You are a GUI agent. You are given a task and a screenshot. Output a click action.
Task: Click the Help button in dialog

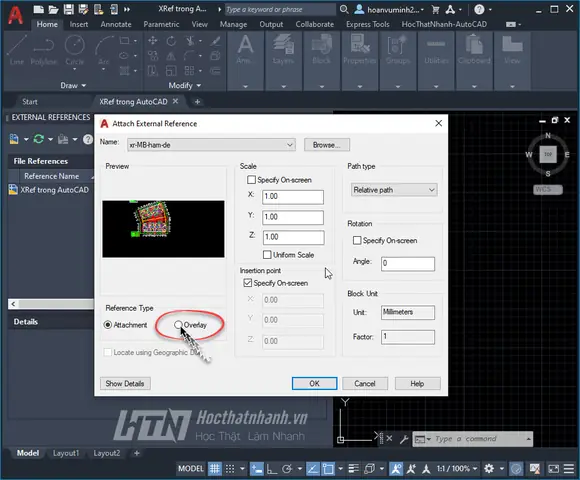pos(417,383)
